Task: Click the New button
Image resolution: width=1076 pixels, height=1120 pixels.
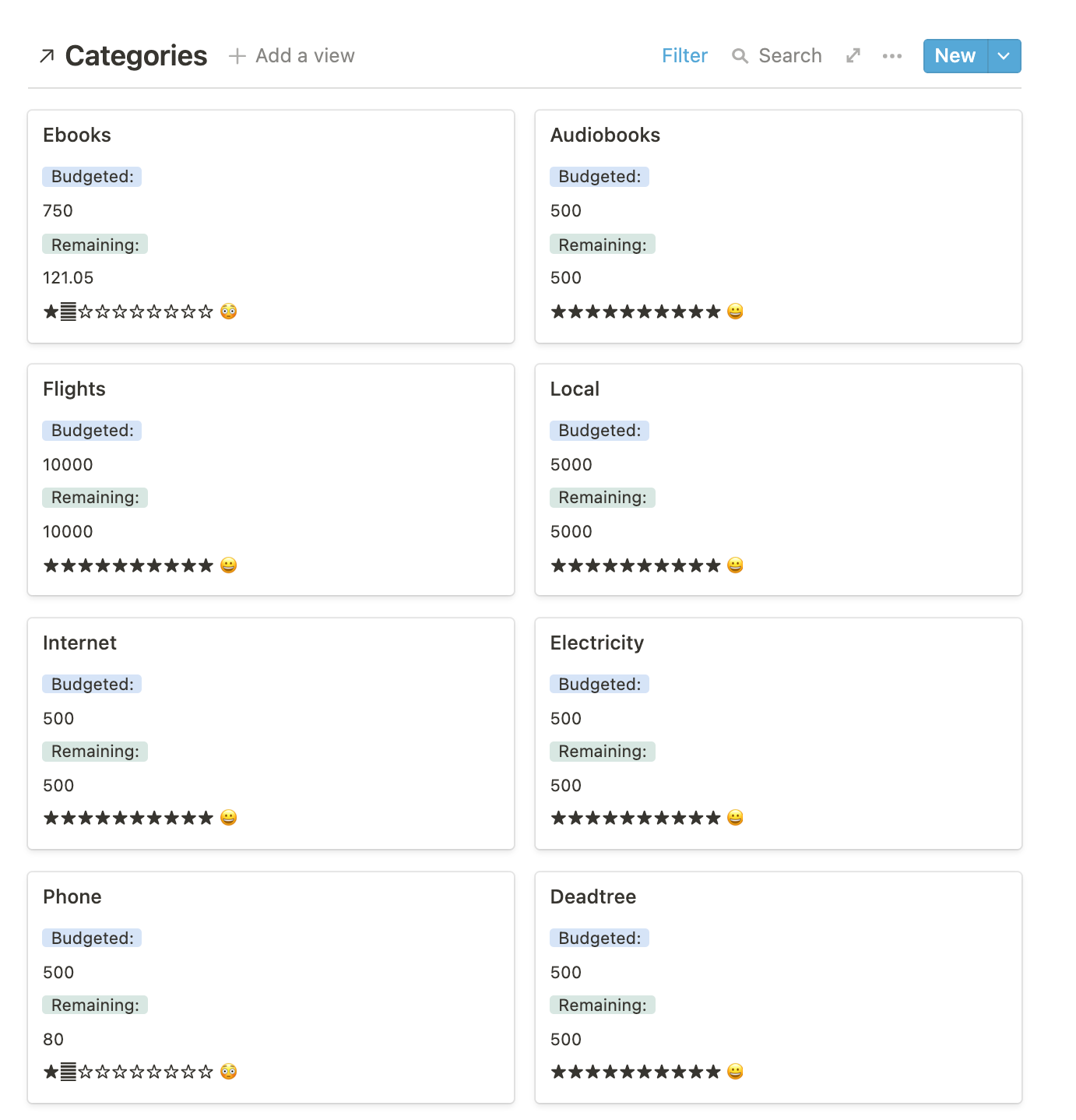Action: [955, 56]
